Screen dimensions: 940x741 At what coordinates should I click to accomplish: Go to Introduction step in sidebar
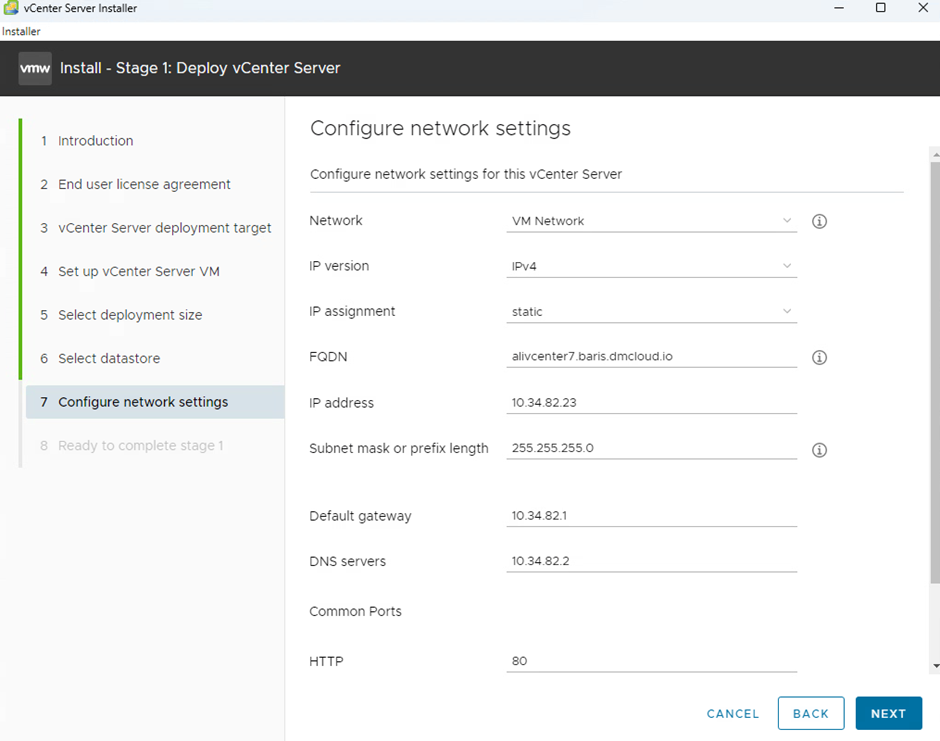click(95, 141)
